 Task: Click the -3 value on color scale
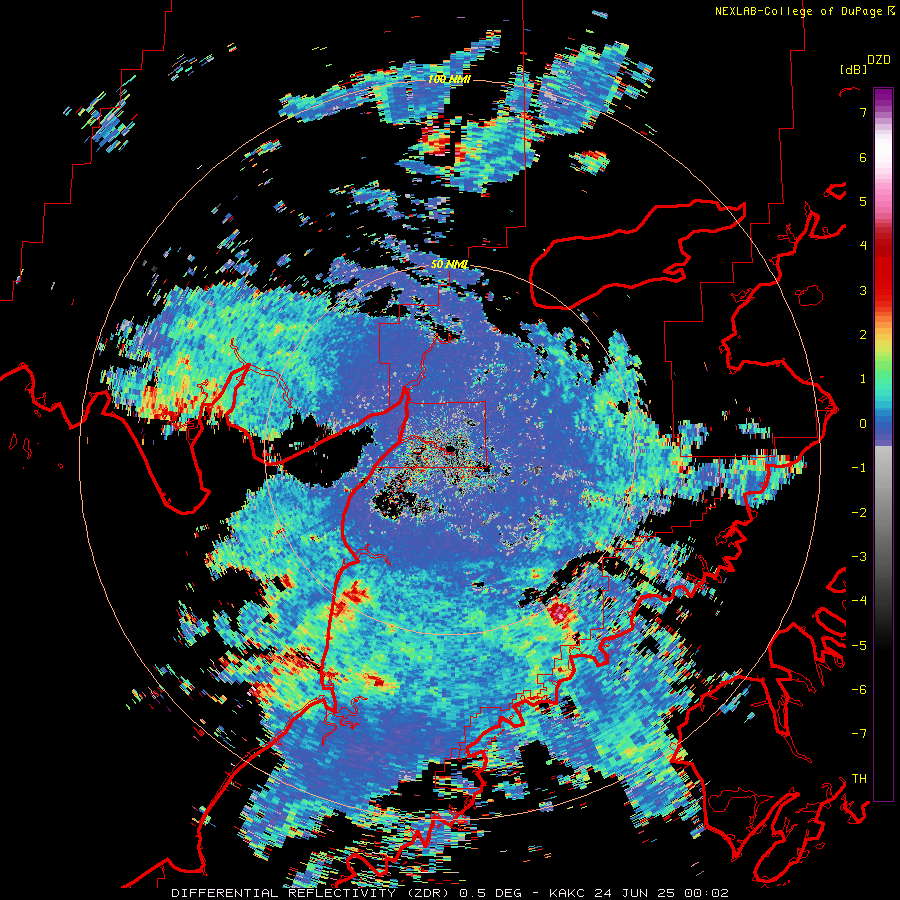(x=859, y=557)
